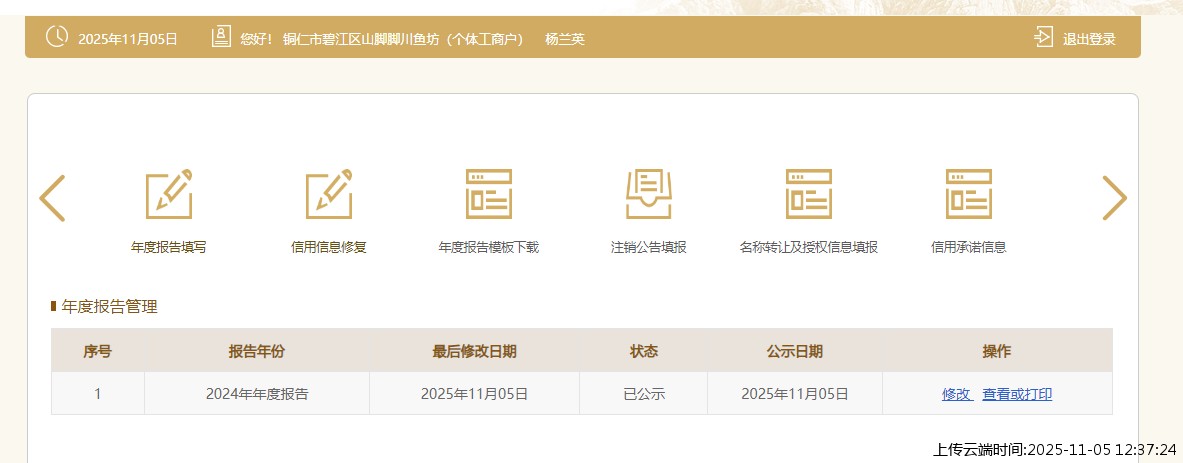The width and height of the screenshot is (1183, 463).
Task: Click the 年度报告管理 section heading
Action: tap(109, 307)
